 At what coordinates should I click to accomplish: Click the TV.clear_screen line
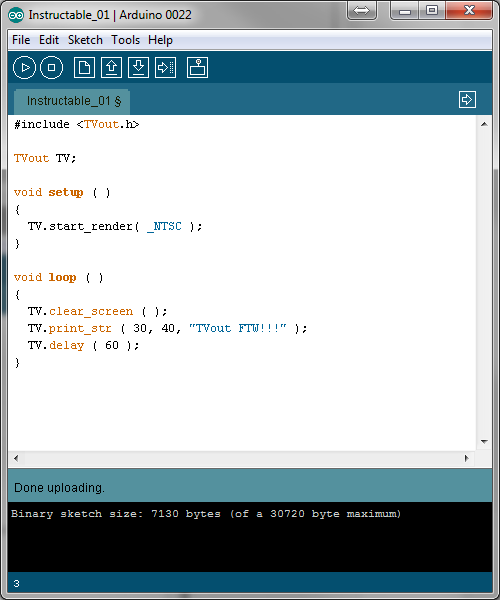pyautogui.click(x=98, y=311)
